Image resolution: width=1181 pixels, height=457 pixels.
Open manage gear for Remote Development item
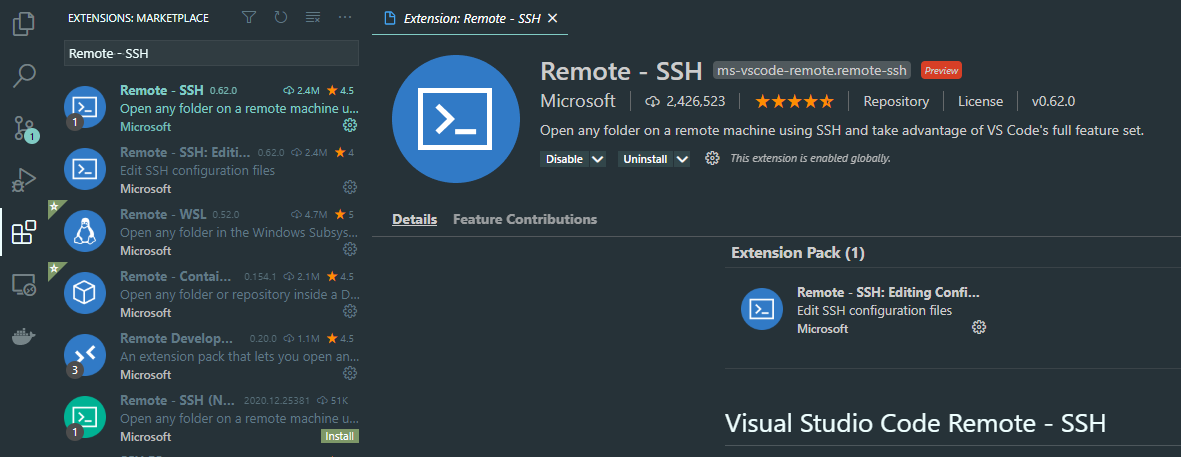point(349,373)
